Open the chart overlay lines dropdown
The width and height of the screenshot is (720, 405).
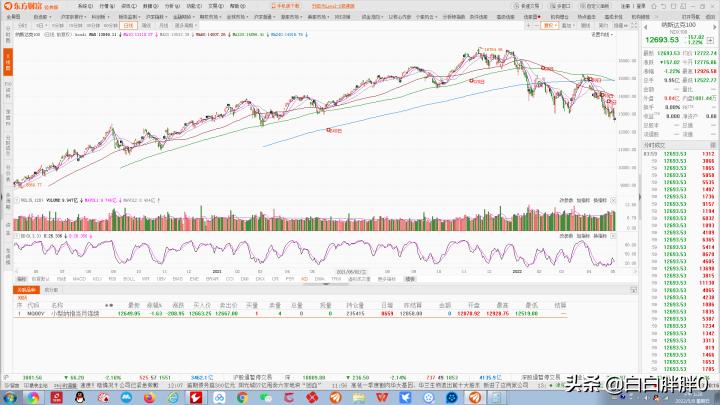602,34
